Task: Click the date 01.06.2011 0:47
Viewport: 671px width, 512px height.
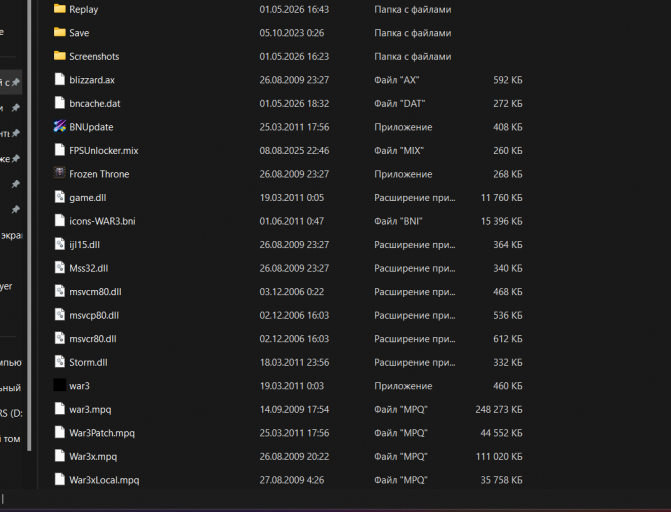Action: (x=292, y=221)
